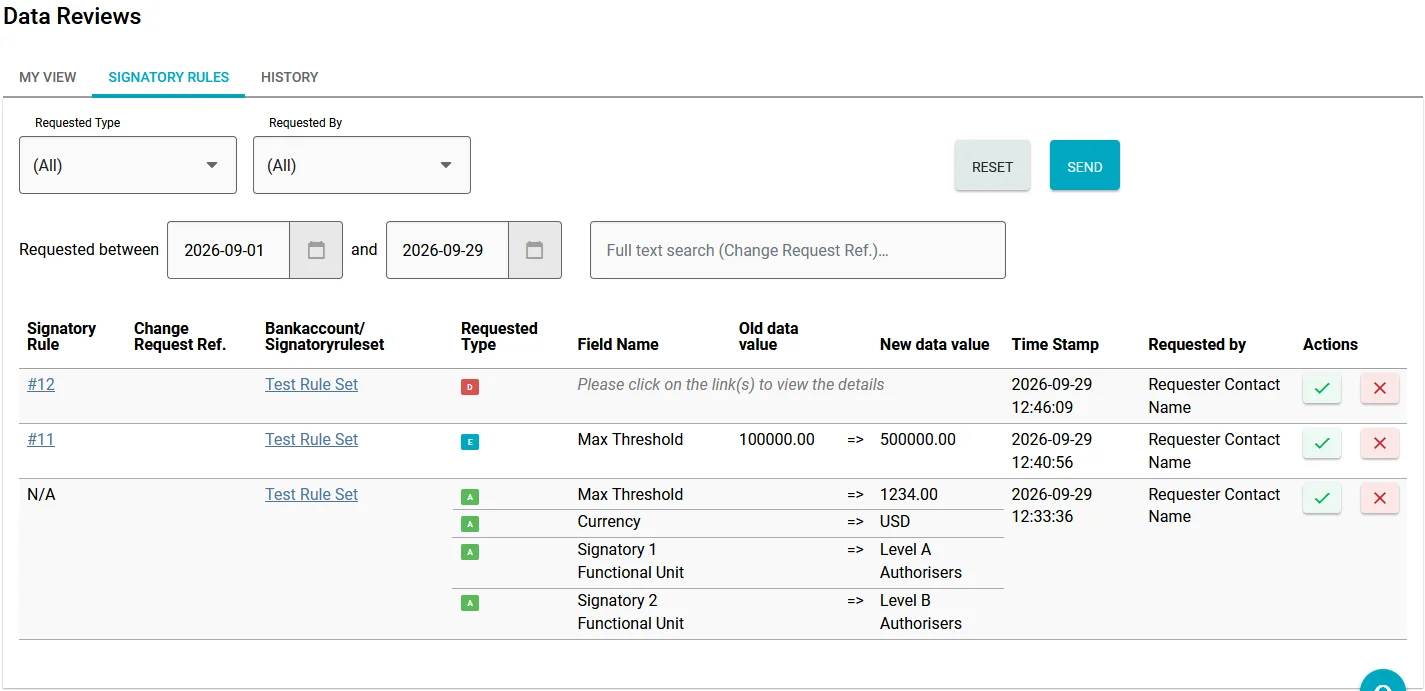Open the Requested By dropdown
Viewport: 1425px width, 691px height.
coord(362,165)
